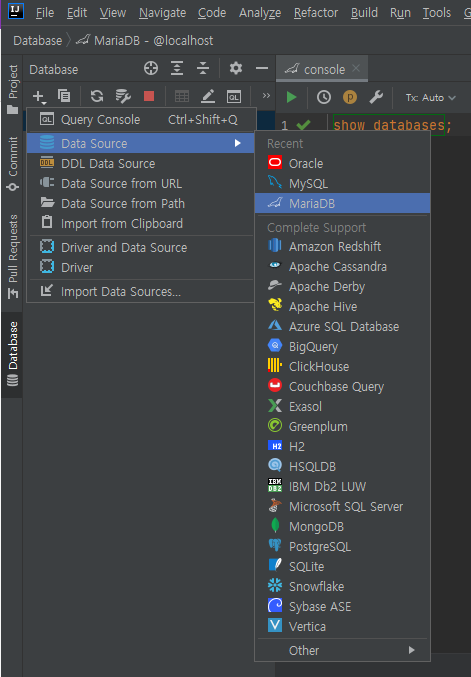Choose MySQL from Recent list
The width and height of the screenshot is (471, 677).
[342, 183]
